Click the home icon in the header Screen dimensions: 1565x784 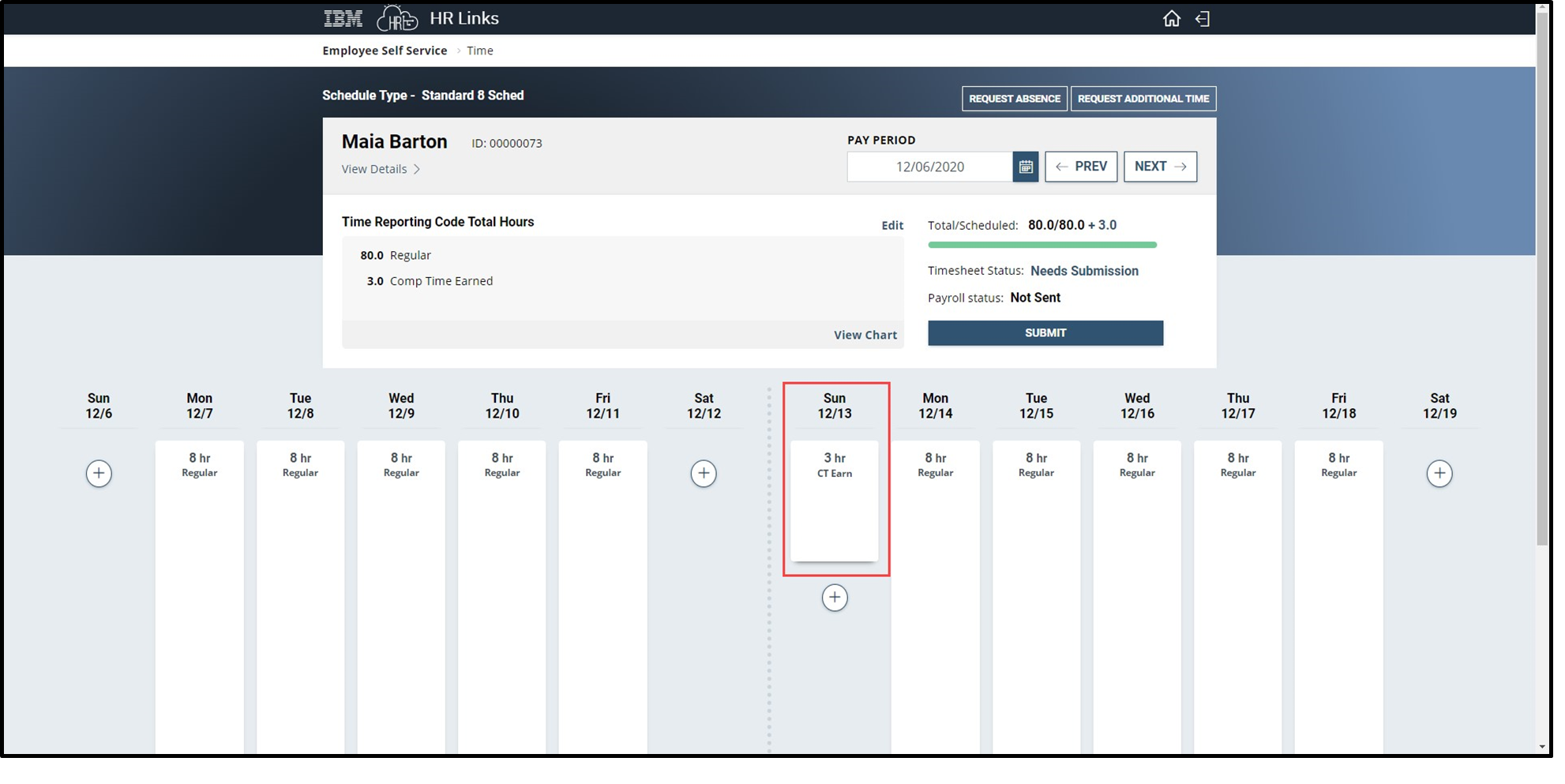pyautogui.click(x=1172, y=18)
